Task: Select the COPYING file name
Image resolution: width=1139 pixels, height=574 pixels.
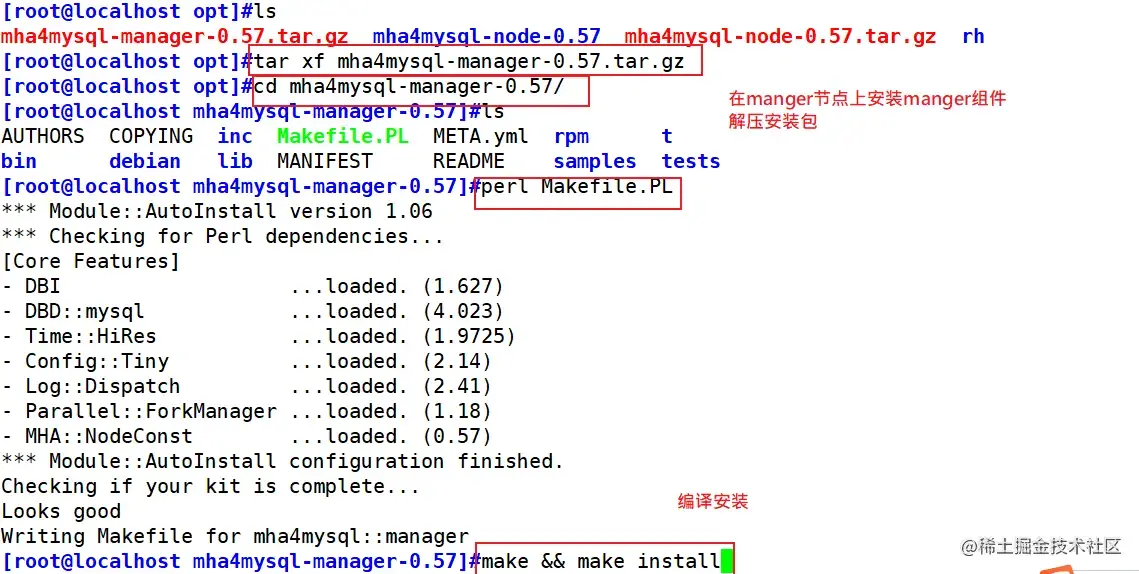Action: 151,136
